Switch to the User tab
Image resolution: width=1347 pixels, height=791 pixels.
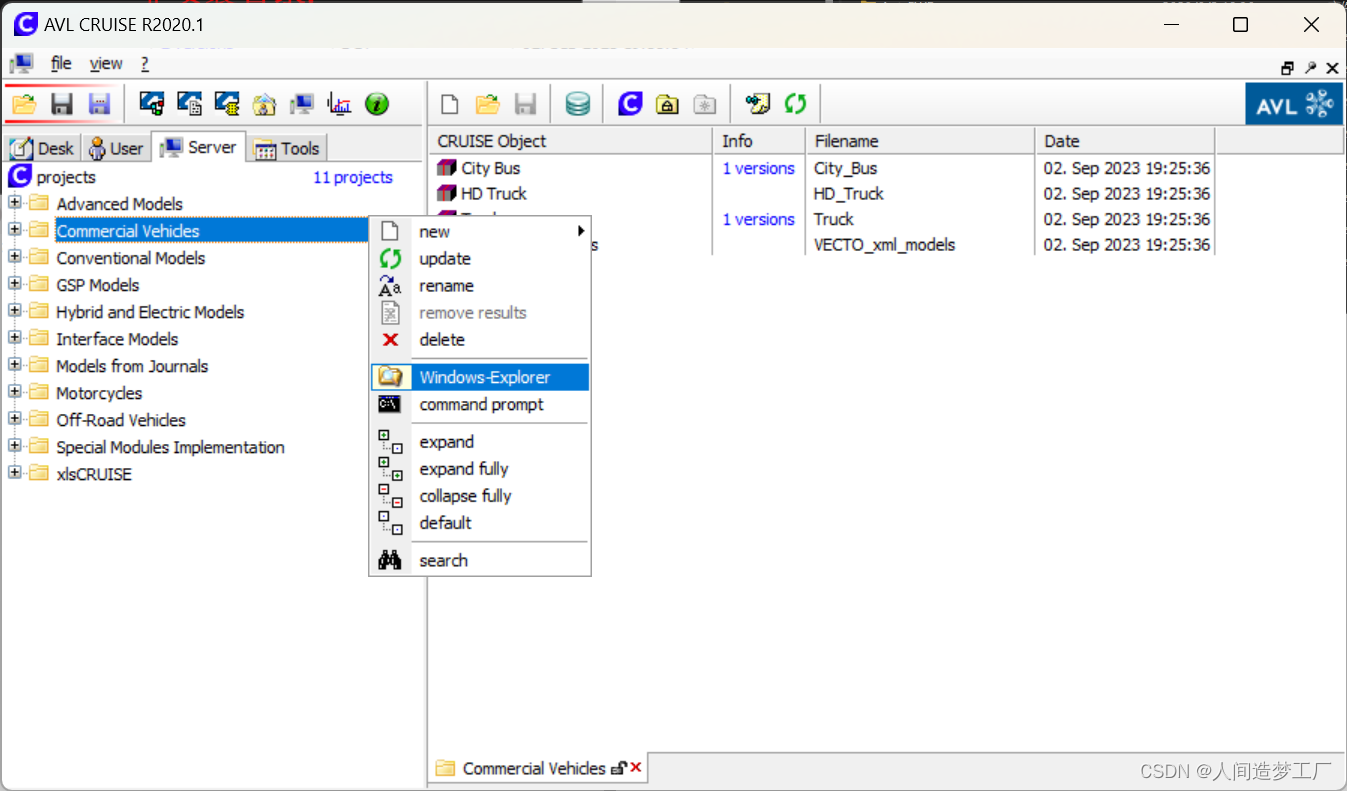click(116, 149)
